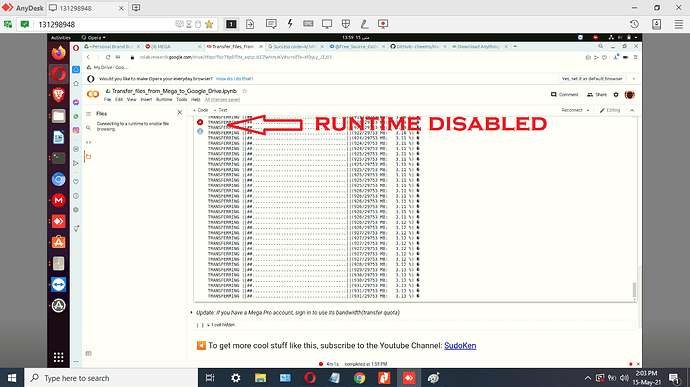Launch Firefox from the Ubuntu dock

point(59,53)
